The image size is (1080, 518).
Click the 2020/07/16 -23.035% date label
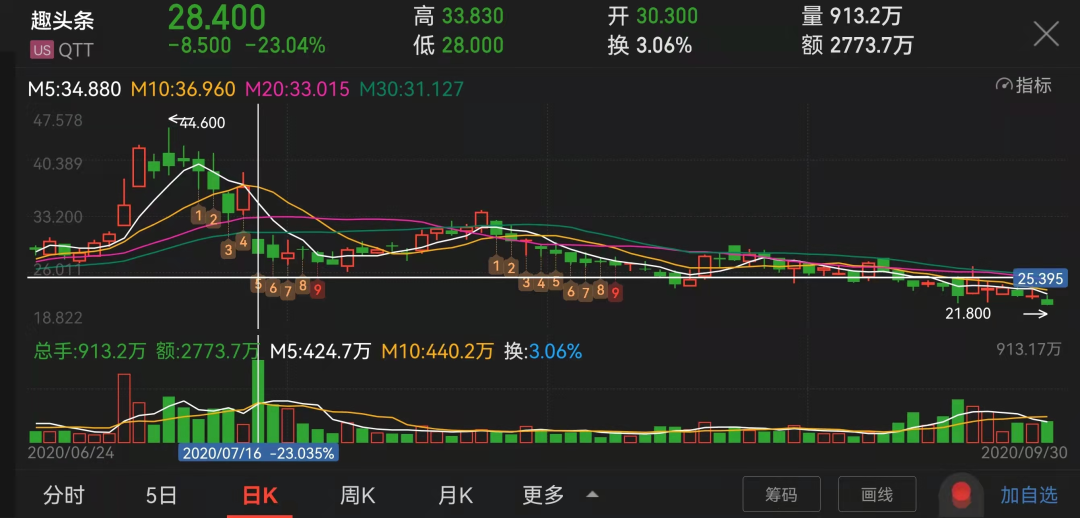coord(258,453)
